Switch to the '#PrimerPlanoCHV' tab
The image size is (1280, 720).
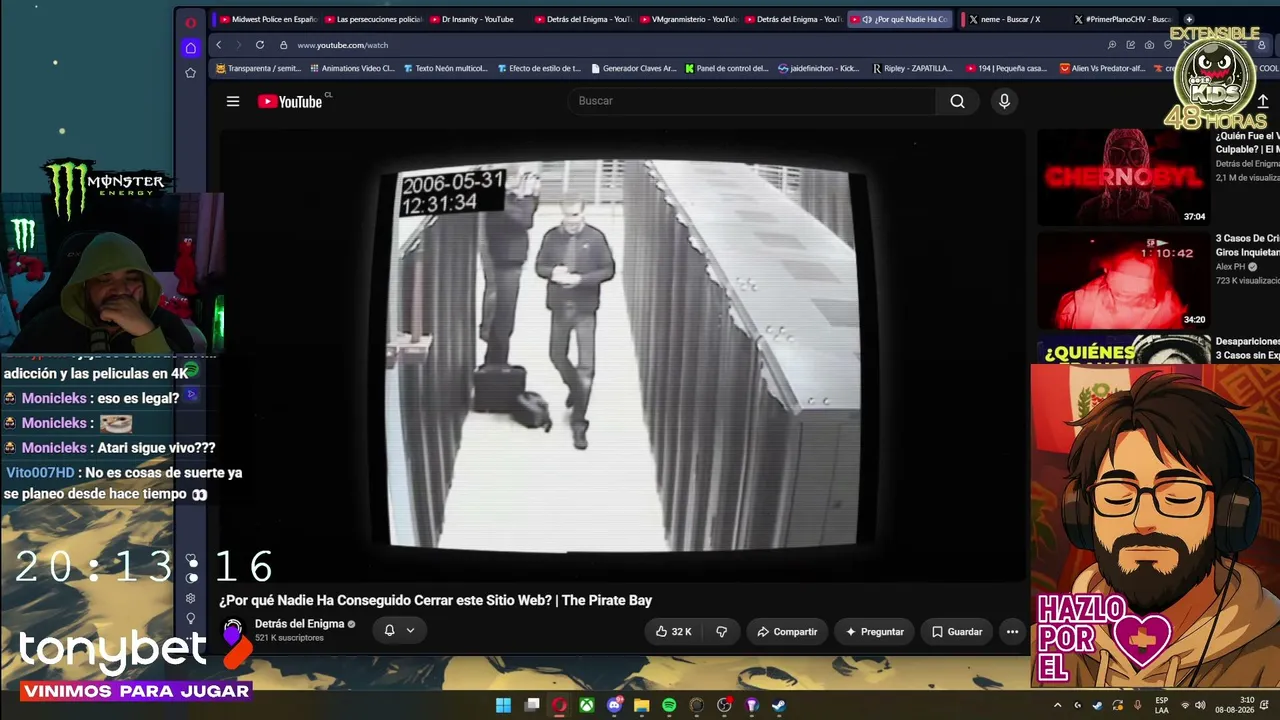click(x=1123, y=19)
